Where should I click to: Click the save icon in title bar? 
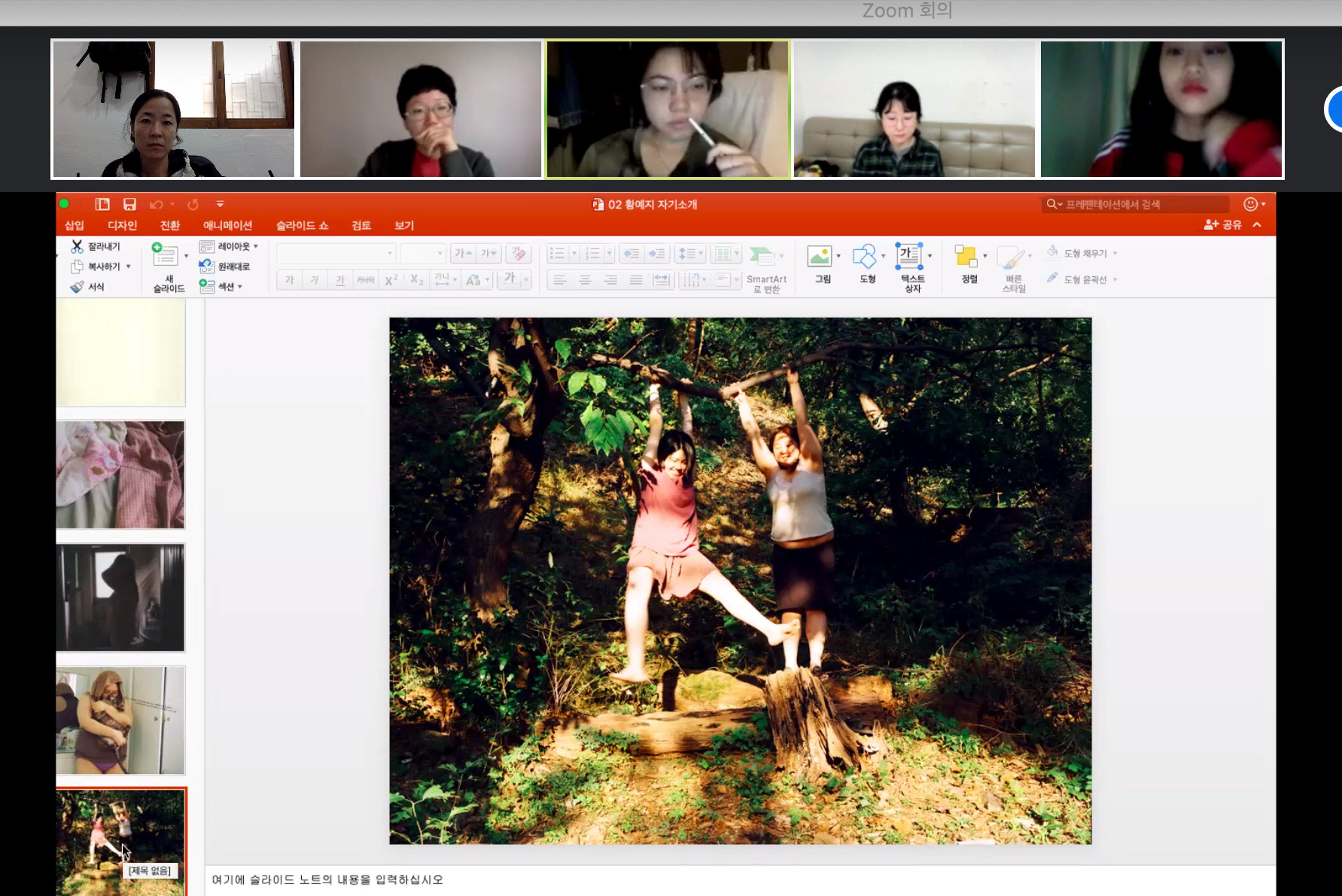point(130,204)
